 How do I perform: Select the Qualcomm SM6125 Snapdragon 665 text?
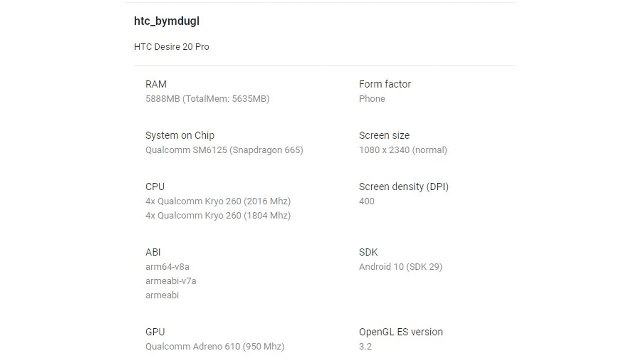224,150
